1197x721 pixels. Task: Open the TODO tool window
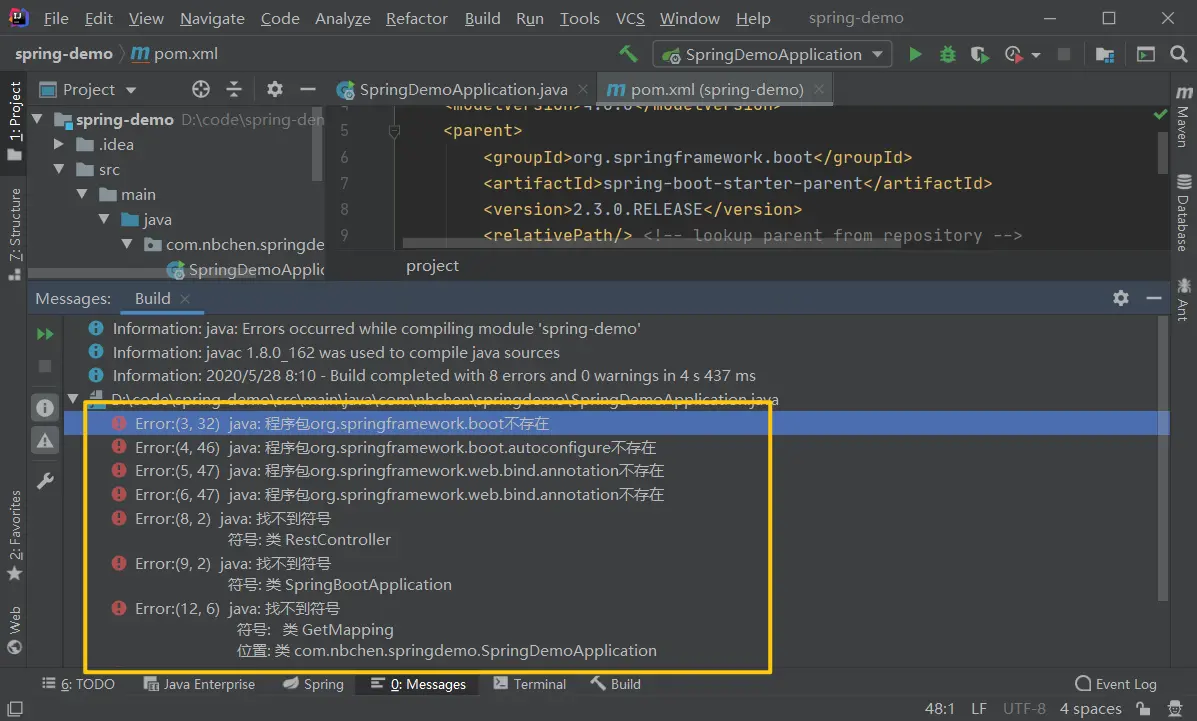(x=78, y=684)
